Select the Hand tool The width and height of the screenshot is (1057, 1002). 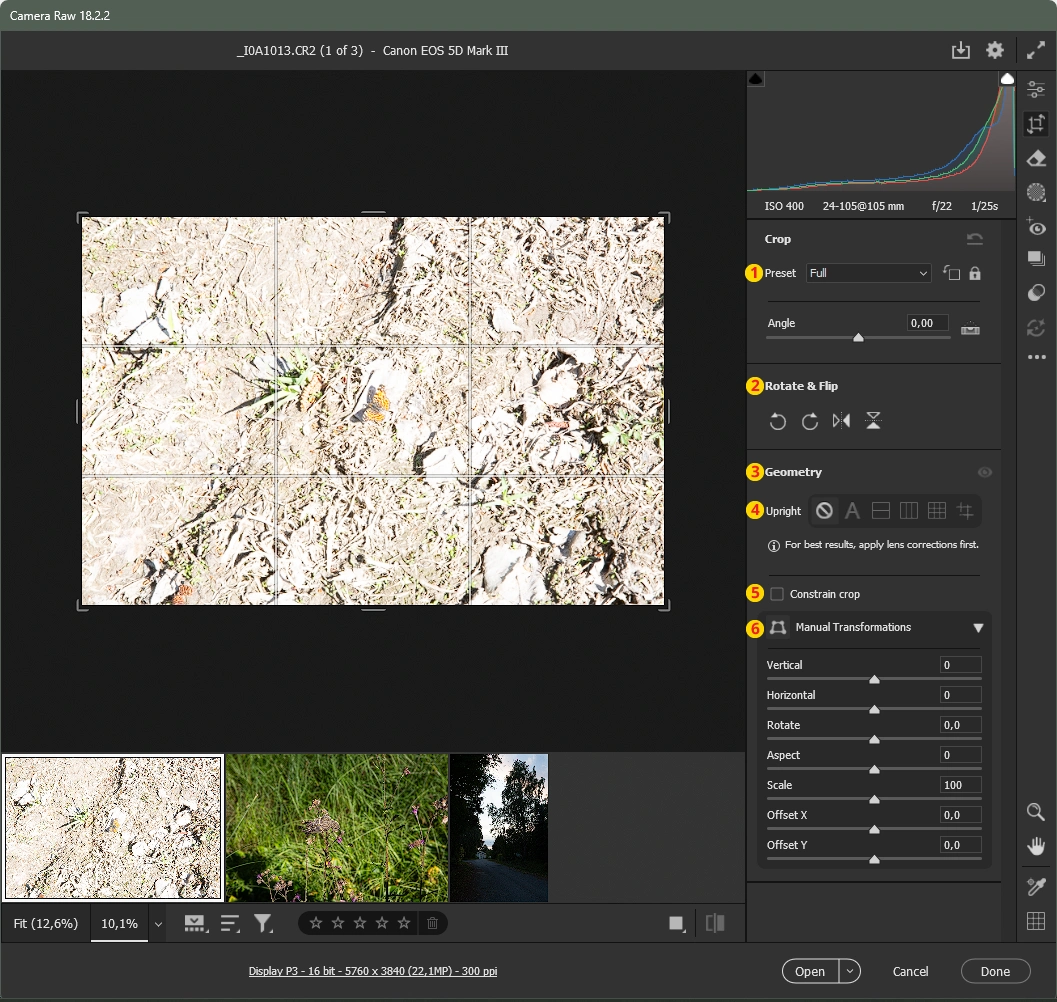coord(1036,846)
